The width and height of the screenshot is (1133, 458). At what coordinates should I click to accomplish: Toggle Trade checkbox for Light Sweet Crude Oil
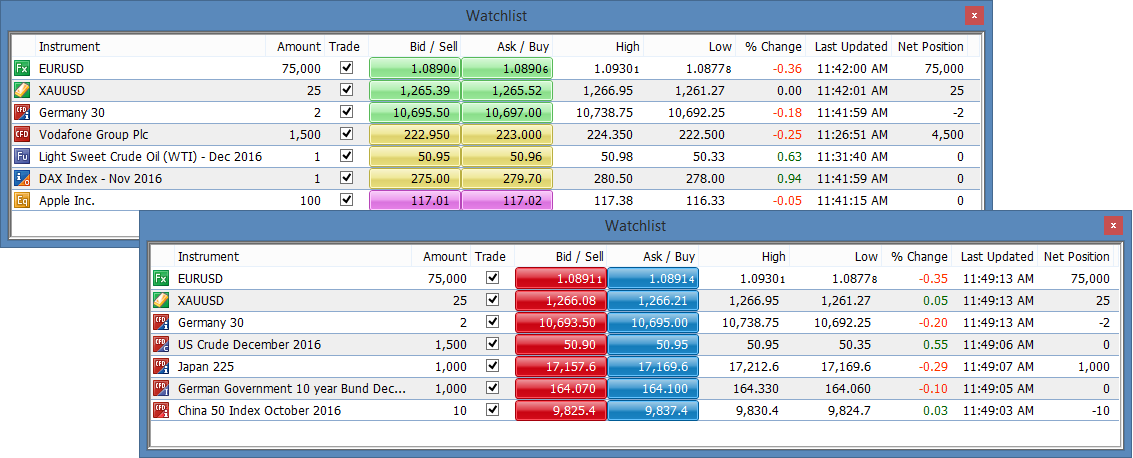tap(346, 155)
